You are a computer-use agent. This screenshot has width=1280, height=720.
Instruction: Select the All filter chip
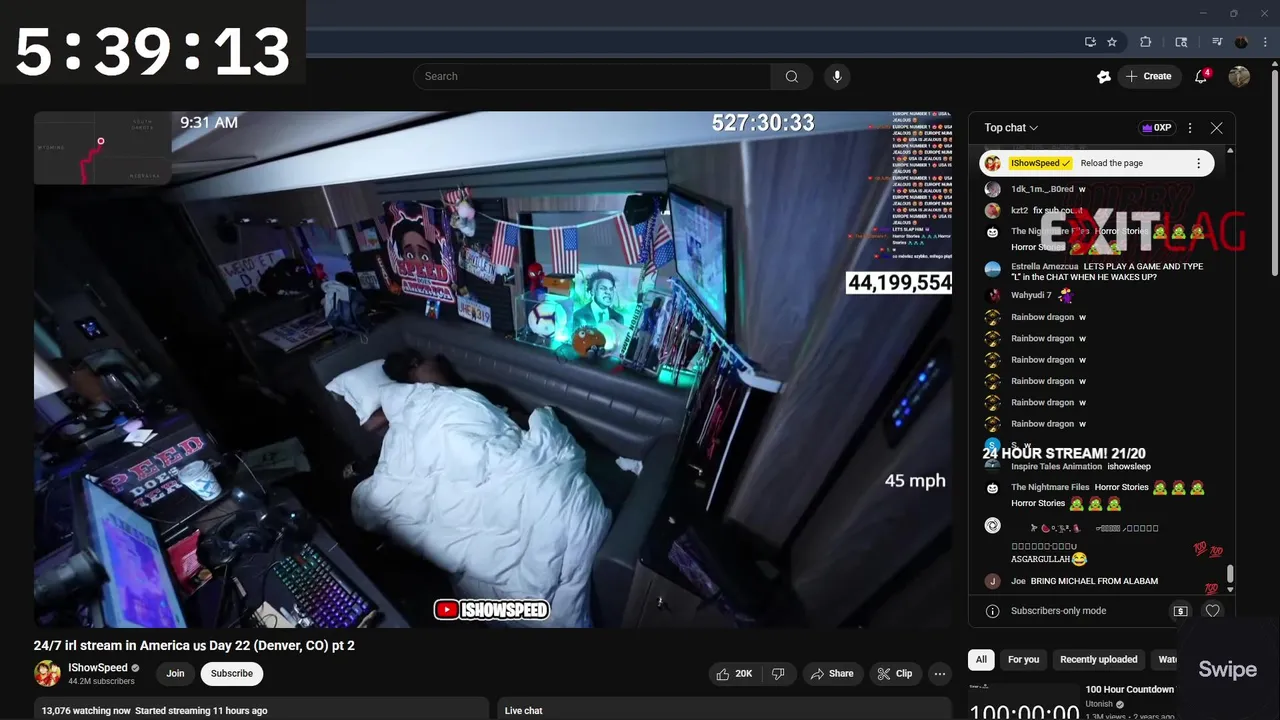coord(981,660)
